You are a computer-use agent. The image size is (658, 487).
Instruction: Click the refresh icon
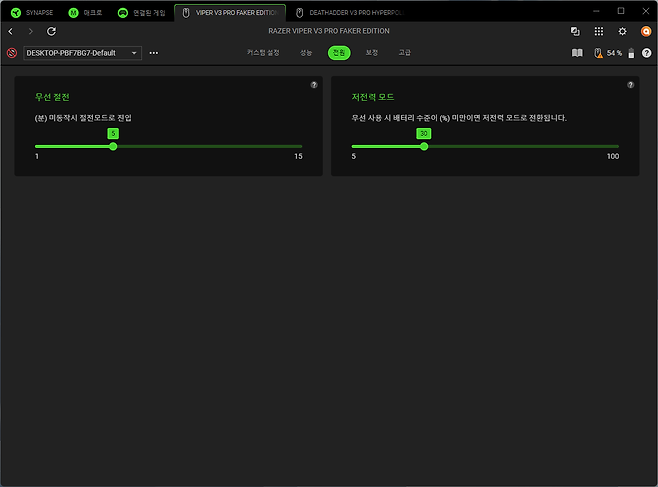[51, 32]
